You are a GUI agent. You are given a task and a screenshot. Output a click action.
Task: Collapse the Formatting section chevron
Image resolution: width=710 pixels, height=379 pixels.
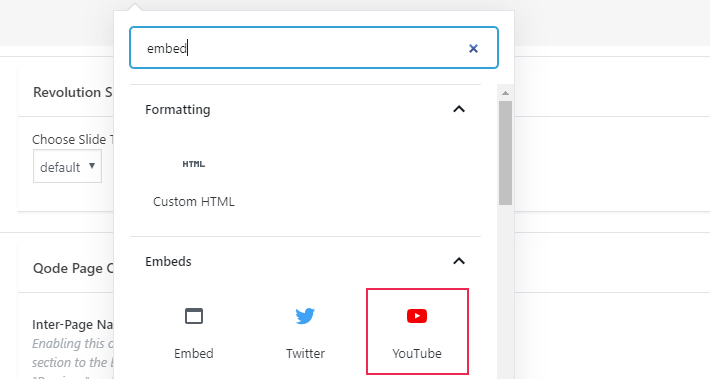click(459, 109)
